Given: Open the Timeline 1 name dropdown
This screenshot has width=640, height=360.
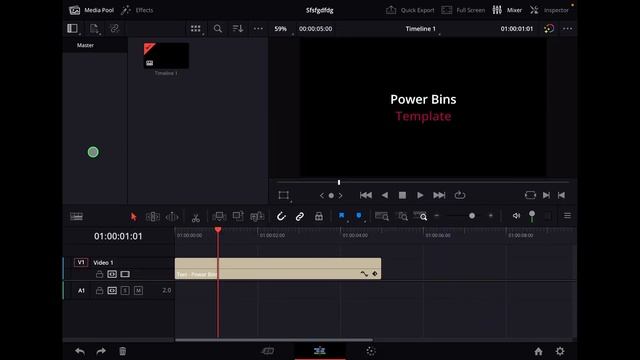Looking at the screenshot, I should (421, 29).
